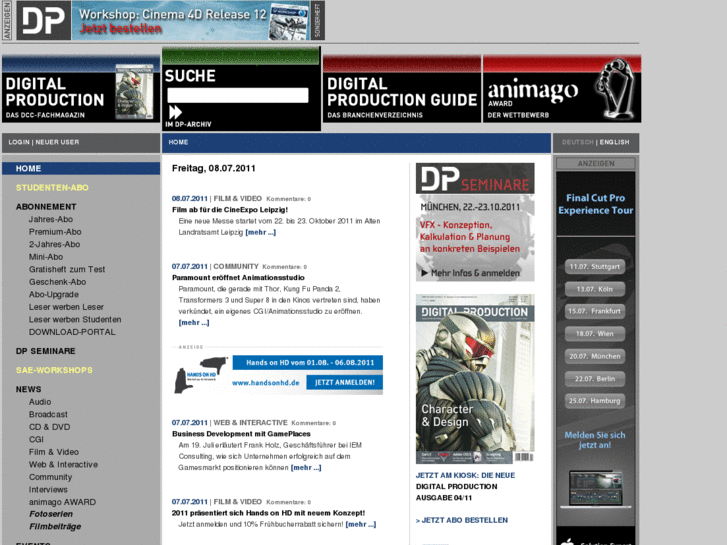
Task: Click mehr link of CineExpo Leipzig article
Action: tap(260, 232)
